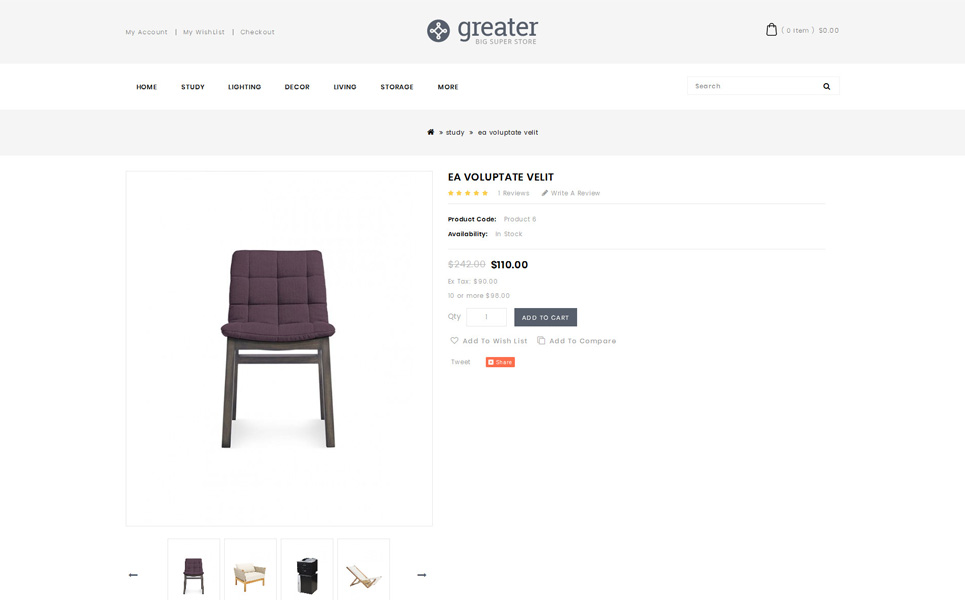Open the My Account link
The height and width of the screenshot is (600, 965).
tap(146, 32)
